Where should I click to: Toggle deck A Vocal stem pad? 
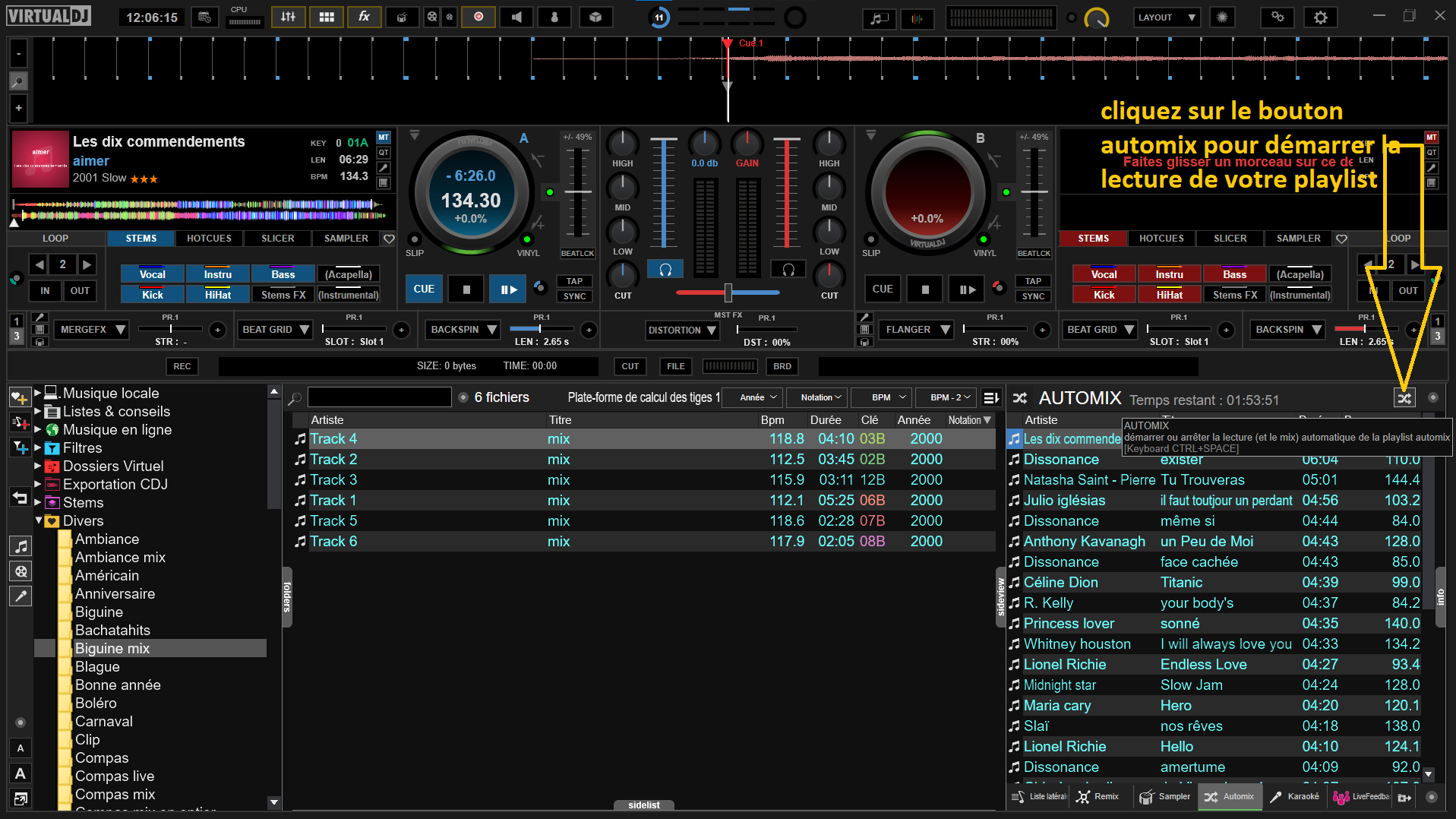pos(153,274)
